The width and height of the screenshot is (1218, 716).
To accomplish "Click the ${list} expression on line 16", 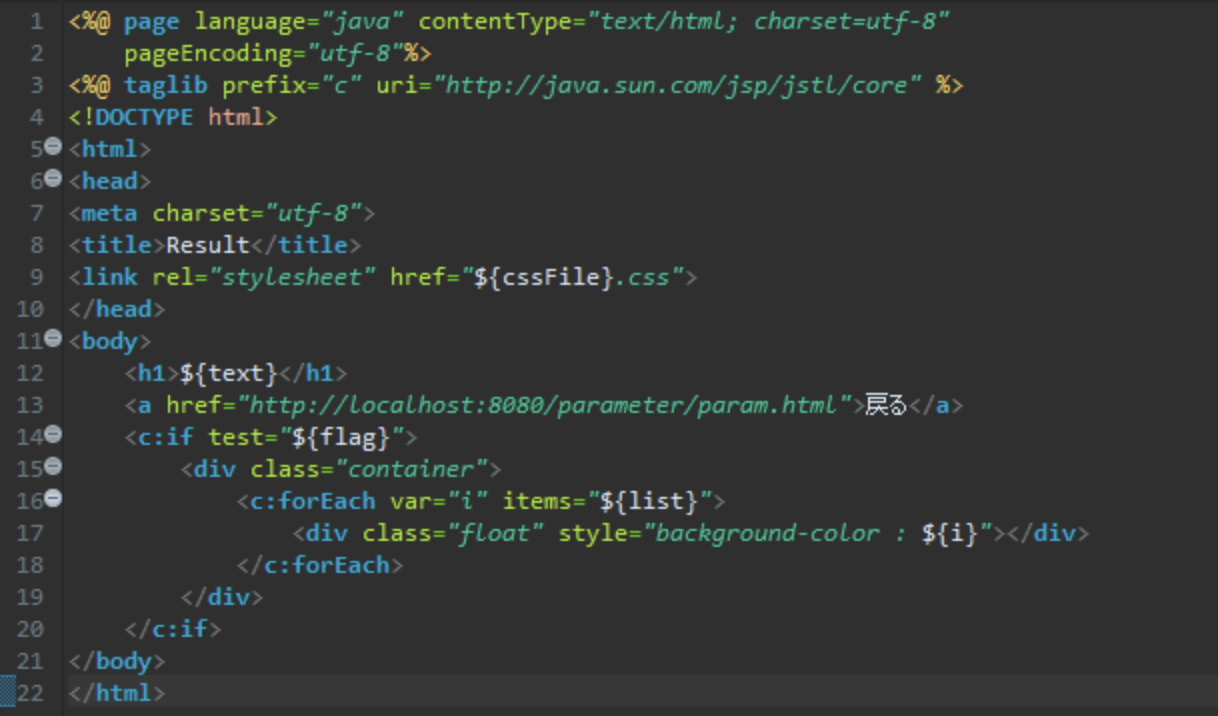I will (649, 501).
